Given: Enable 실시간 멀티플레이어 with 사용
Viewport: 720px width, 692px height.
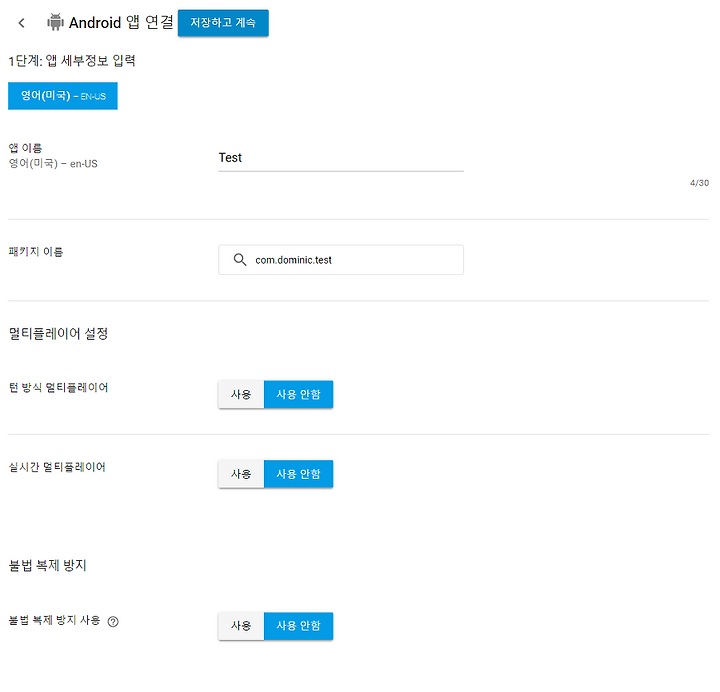Looking at the screenshot, I should 241,473.
